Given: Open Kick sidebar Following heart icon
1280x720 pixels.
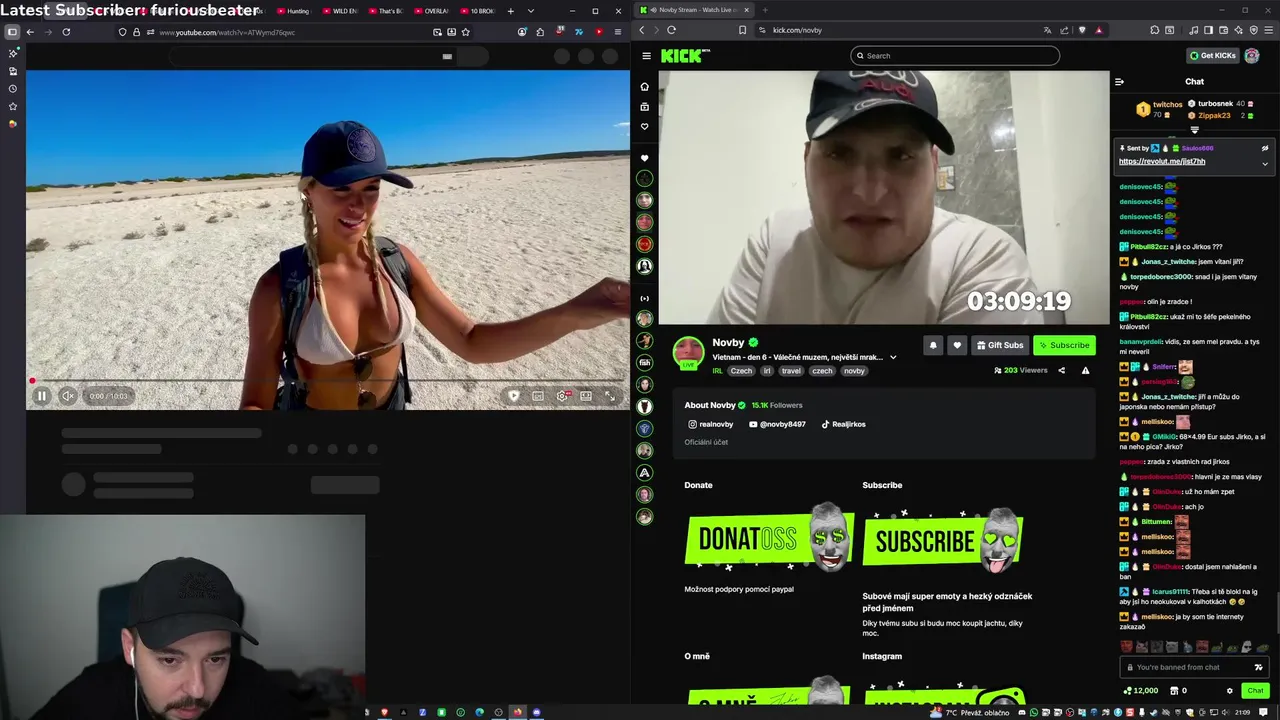Looking at the screenshot, I should [645, 127].
